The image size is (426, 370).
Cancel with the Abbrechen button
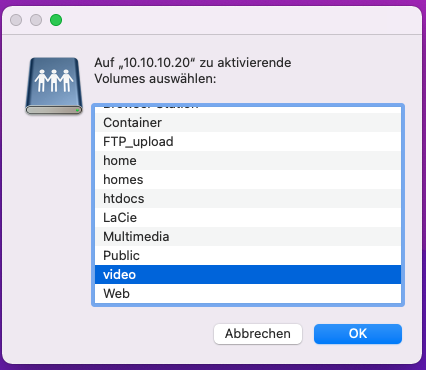pyautogui.click(x=258, y=334)
